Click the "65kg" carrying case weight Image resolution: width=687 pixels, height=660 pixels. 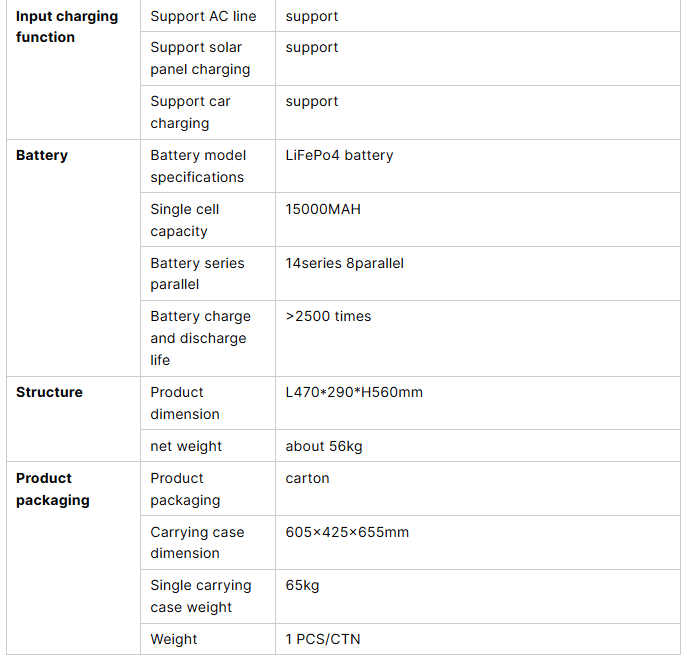coord(302,585)
